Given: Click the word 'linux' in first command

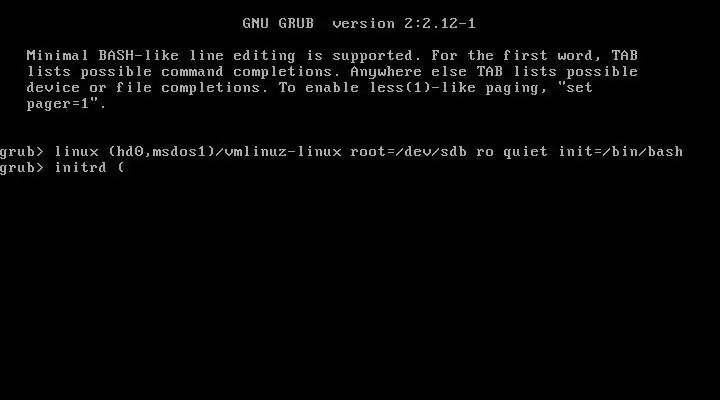Looking at the screenshot, I should coord(77,152).
